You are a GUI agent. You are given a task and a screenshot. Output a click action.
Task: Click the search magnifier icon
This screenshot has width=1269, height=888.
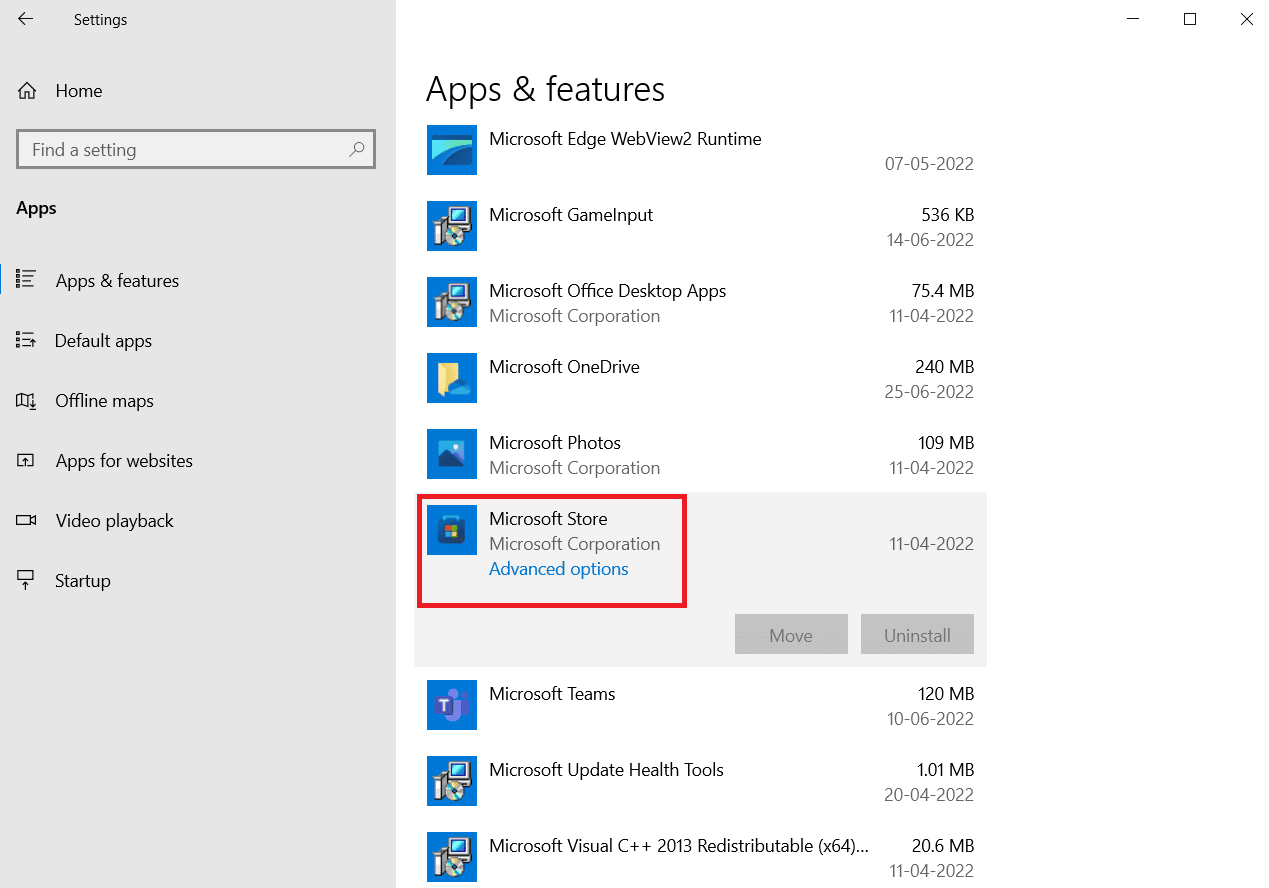pos(356,149)
